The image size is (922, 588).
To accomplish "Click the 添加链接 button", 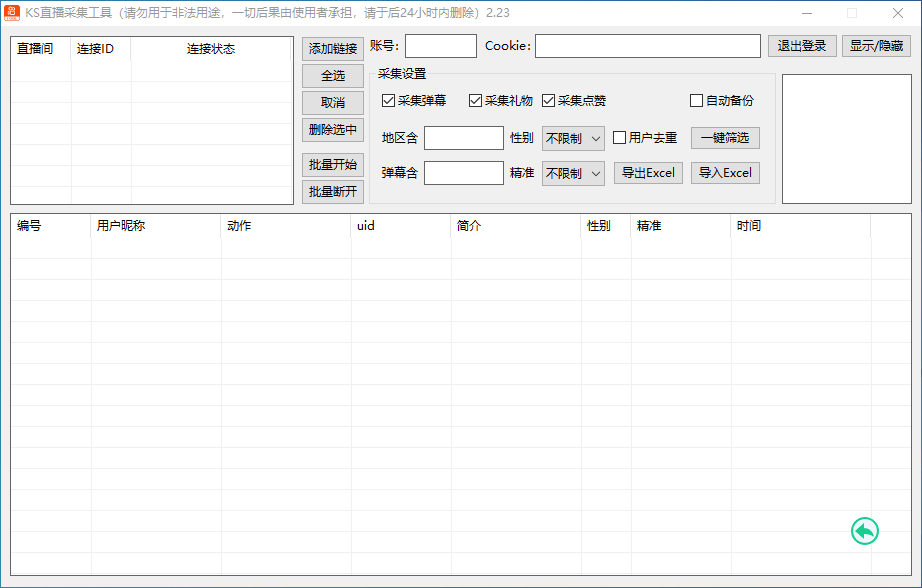I will click(x=332, y=48).
